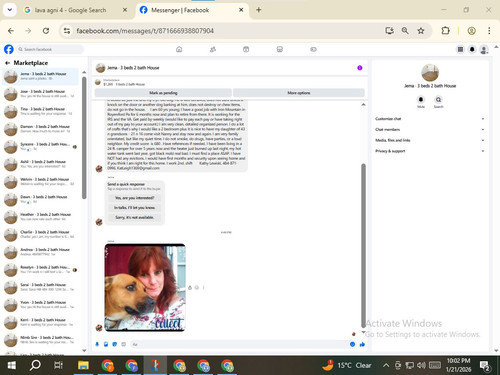The width and height of the screenshot is (500, 375).
Task: Click the Search Facebook field
Action: (x=50, y=49)
